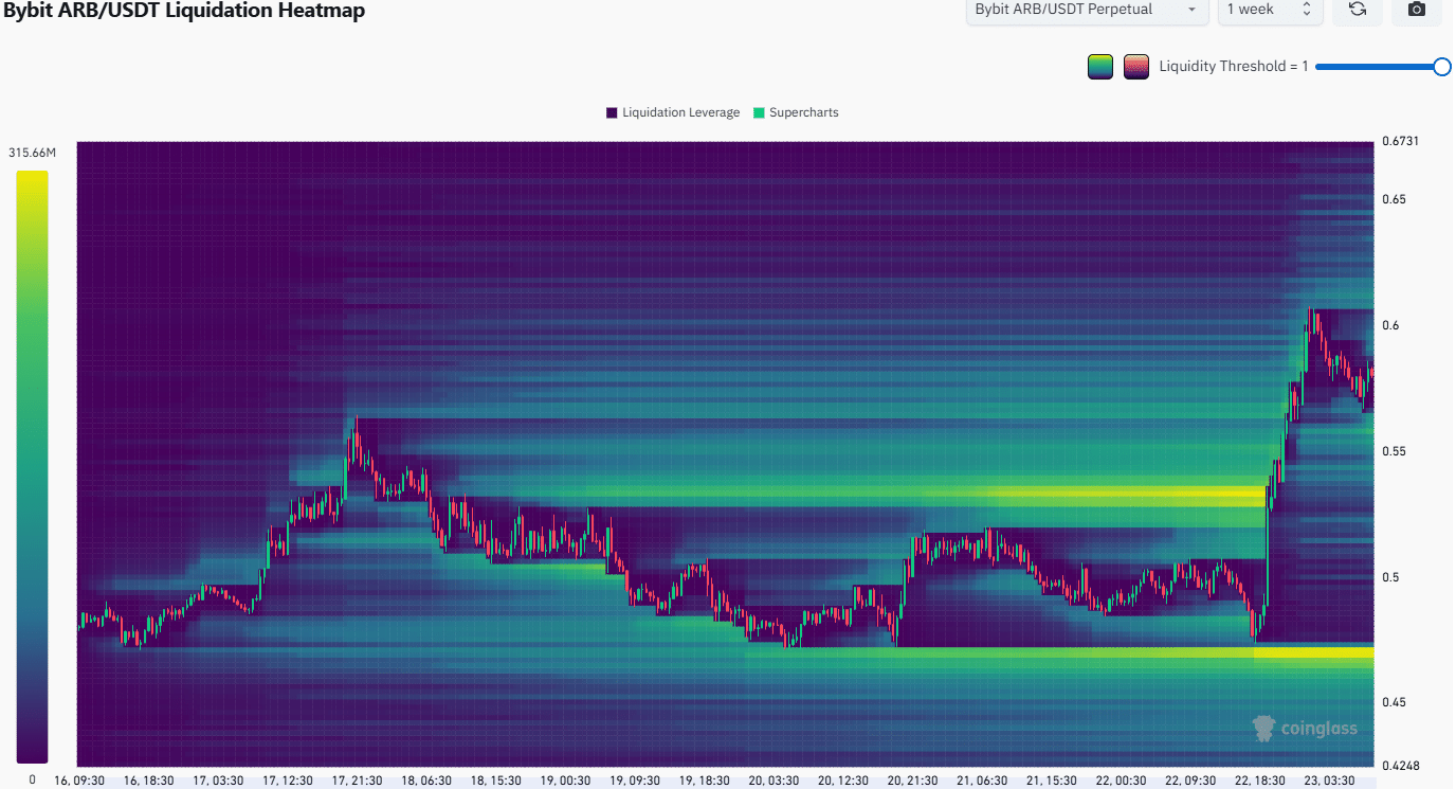This screenshot has height=789, width=1453.
Task: Click the chart title Bybit ARB/USDT Liquidation Heatmap
Action: (184, 11)
